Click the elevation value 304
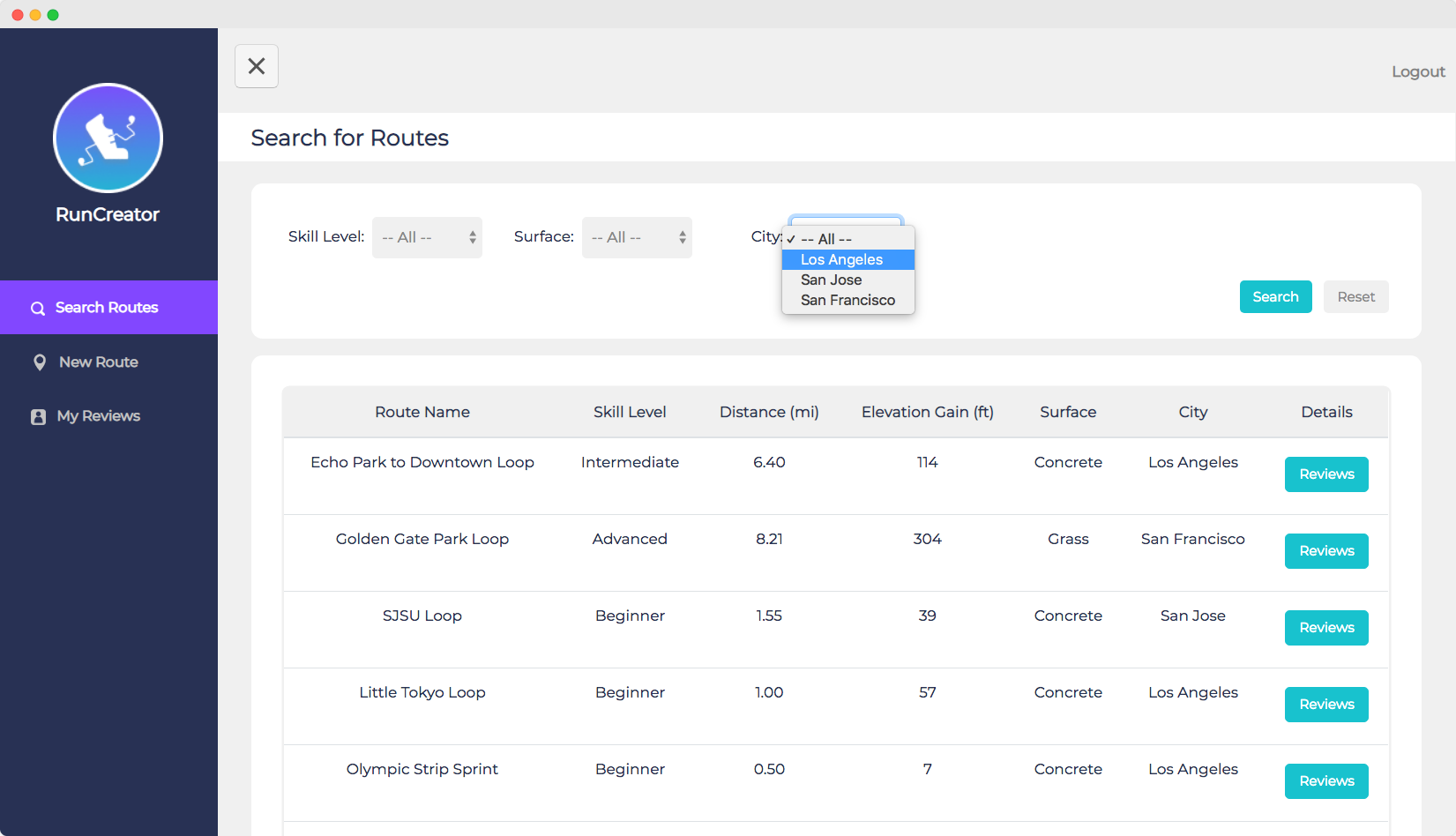Viewport: 1456px width, 836px height. click(x=928, y=539)
